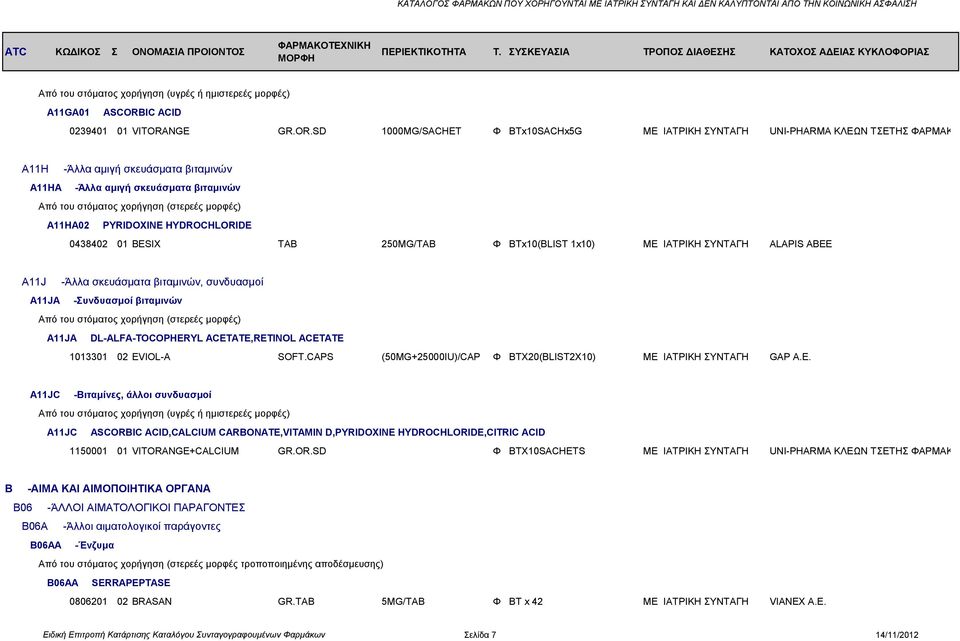
Task: Select the A11GA01 ASCORBIC ACID heading
Action: tap(114, 113)
